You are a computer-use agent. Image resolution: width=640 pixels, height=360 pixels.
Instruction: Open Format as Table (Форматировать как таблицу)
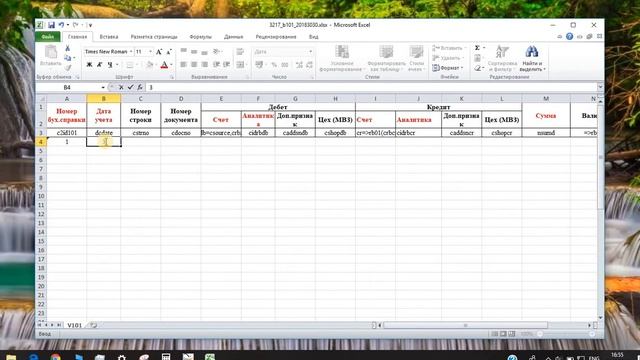pyautogui.click(x=386, y=58)
